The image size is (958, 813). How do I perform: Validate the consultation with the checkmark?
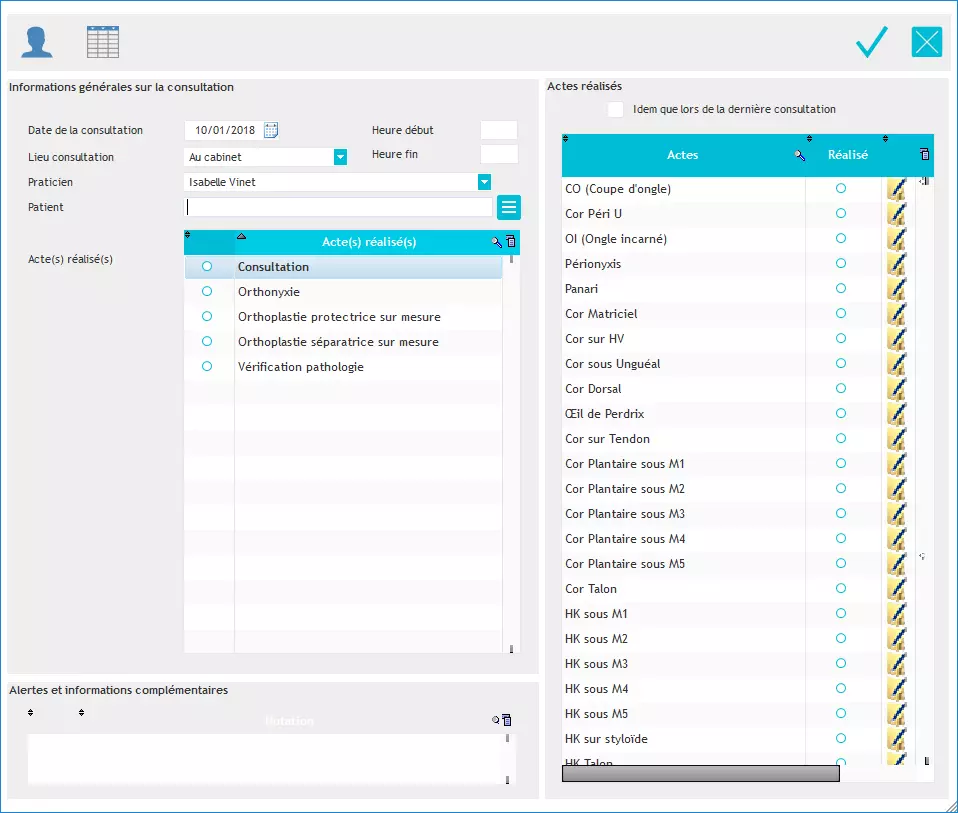[872, 42]
